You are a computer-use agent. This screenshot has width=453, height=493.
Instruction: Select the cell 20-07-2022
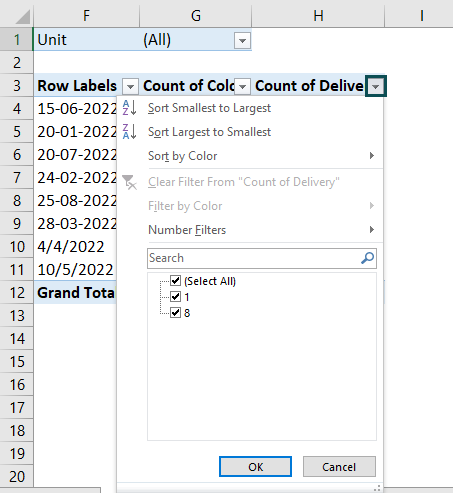[75, 155]
